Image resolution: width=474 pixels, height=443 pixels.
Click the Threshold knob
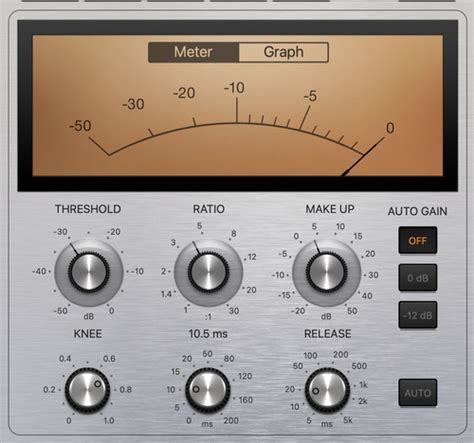tap(89, 272)
